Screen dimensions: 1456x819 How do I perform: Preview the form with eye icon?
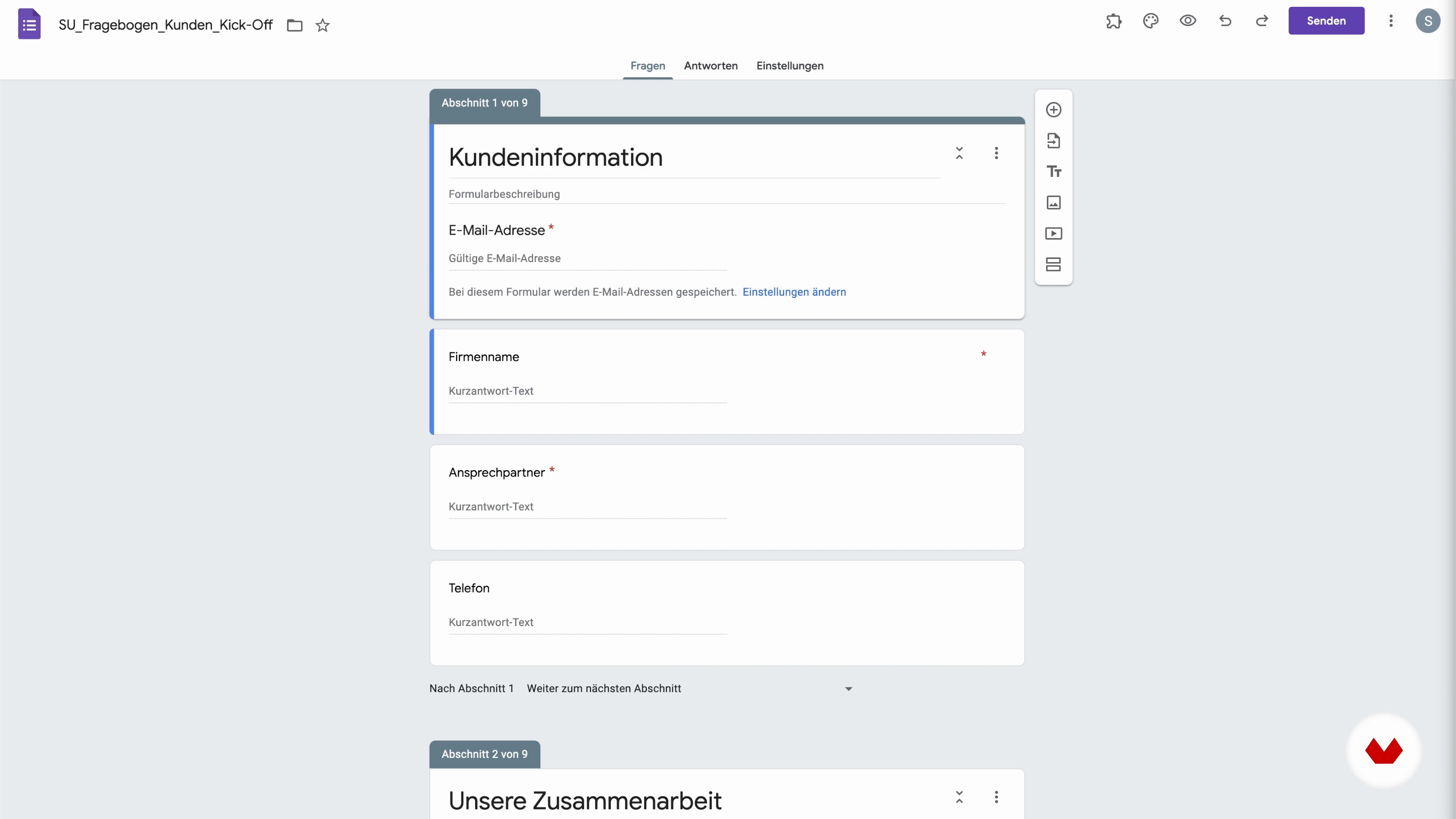click(1188, 21)
